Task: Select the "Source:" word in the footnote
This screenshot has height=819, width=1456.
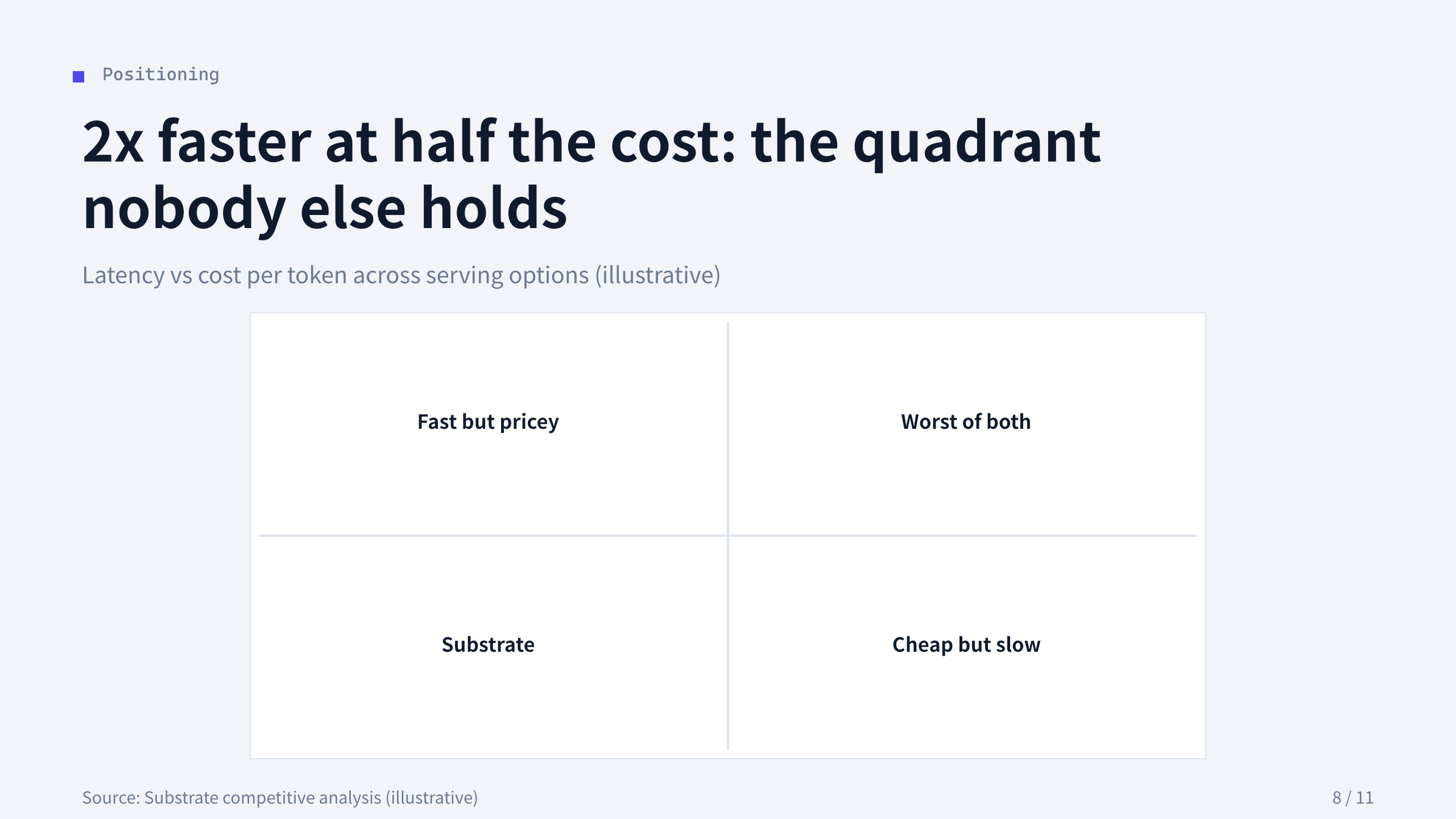Action: pos(111,797)
